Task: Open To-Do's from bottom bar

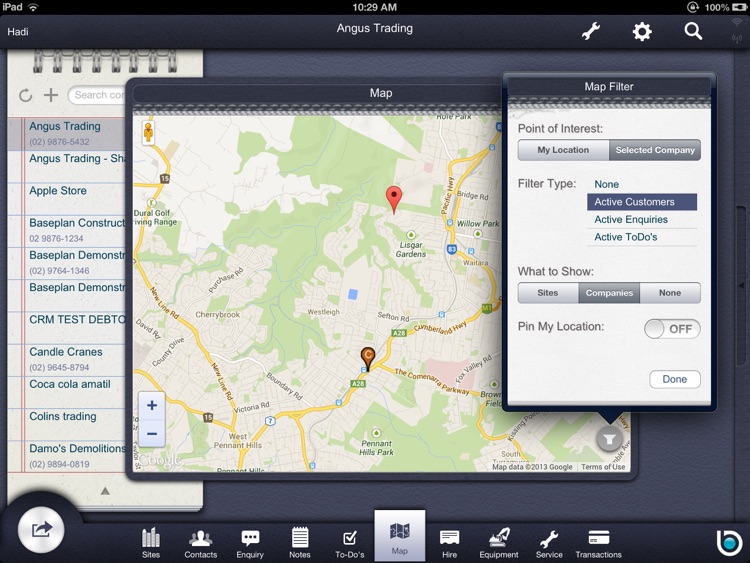Action: tap(350, 543)
